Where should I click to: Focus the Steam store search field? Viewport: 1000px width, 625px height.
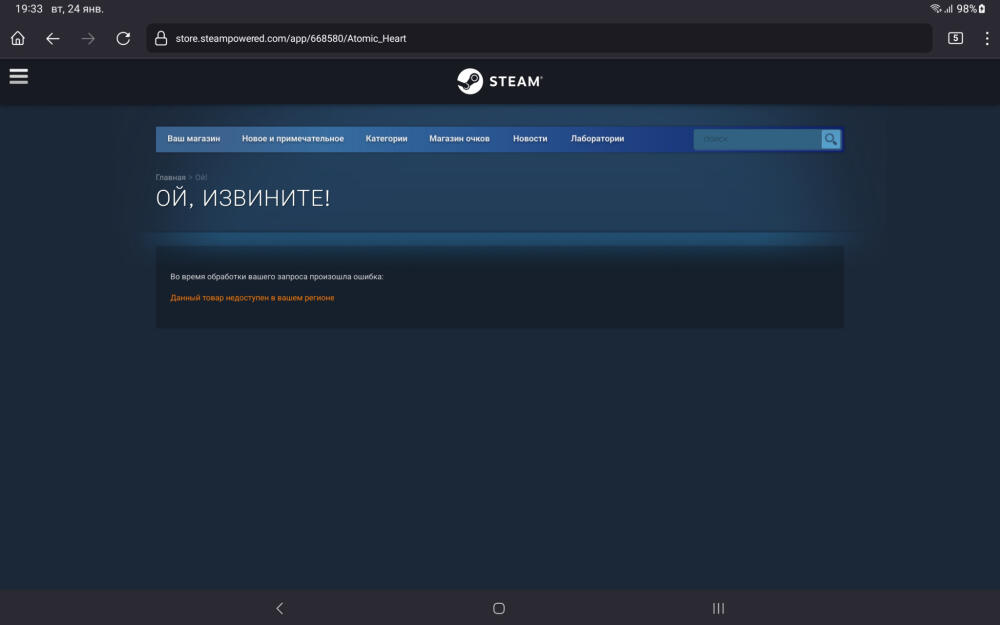757,139
